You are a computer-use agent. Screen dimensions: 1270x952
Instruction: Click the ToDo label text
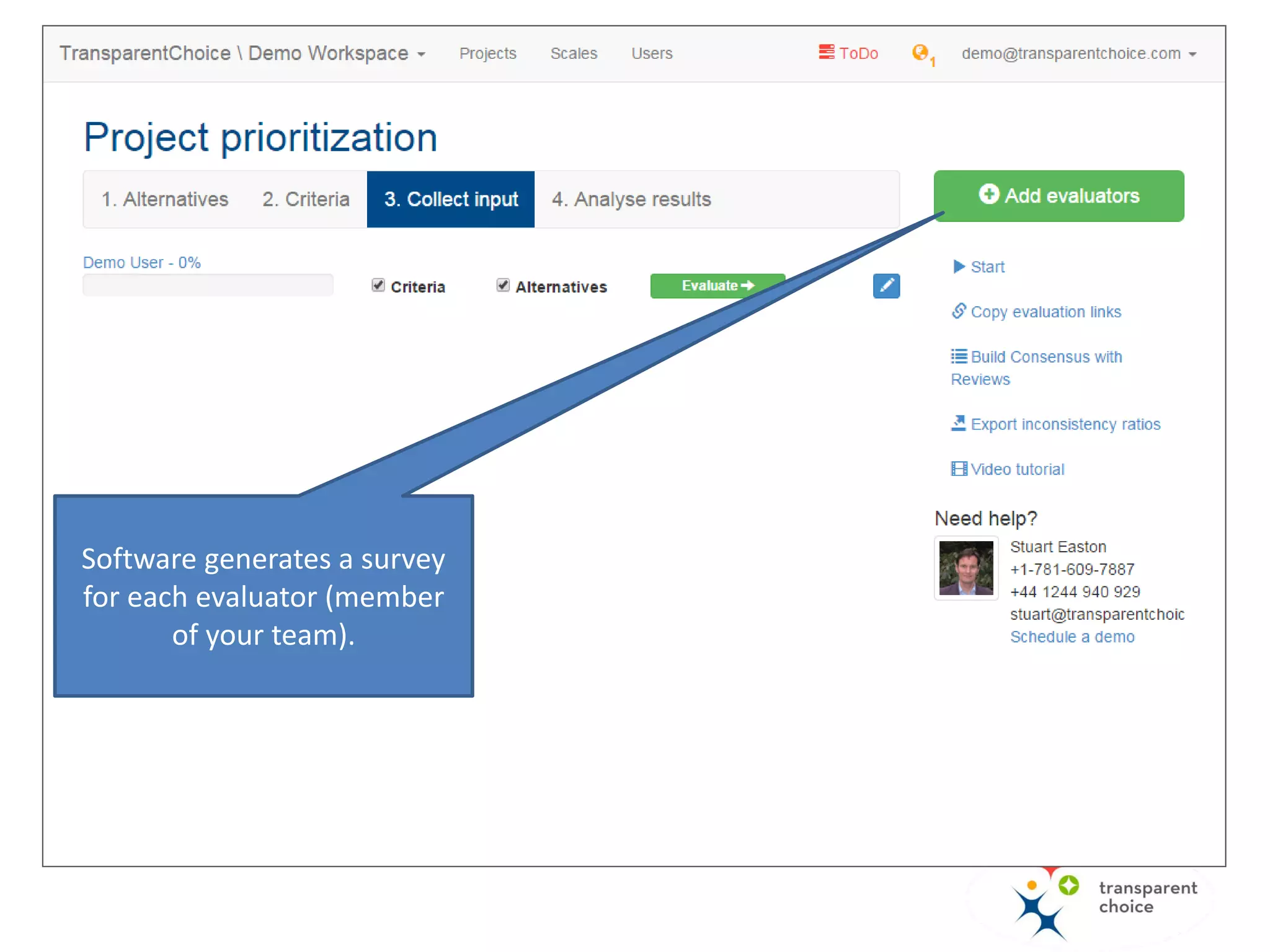pyautogui.click(x=858, y=54)
